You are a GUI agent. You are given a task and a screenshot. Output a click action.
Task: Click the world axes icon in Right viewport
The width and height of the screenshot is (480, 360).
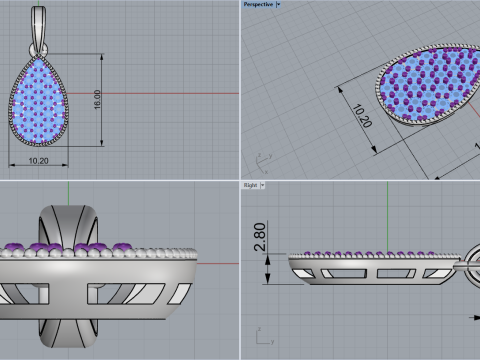pyautogui.click(x=265, y=336)
